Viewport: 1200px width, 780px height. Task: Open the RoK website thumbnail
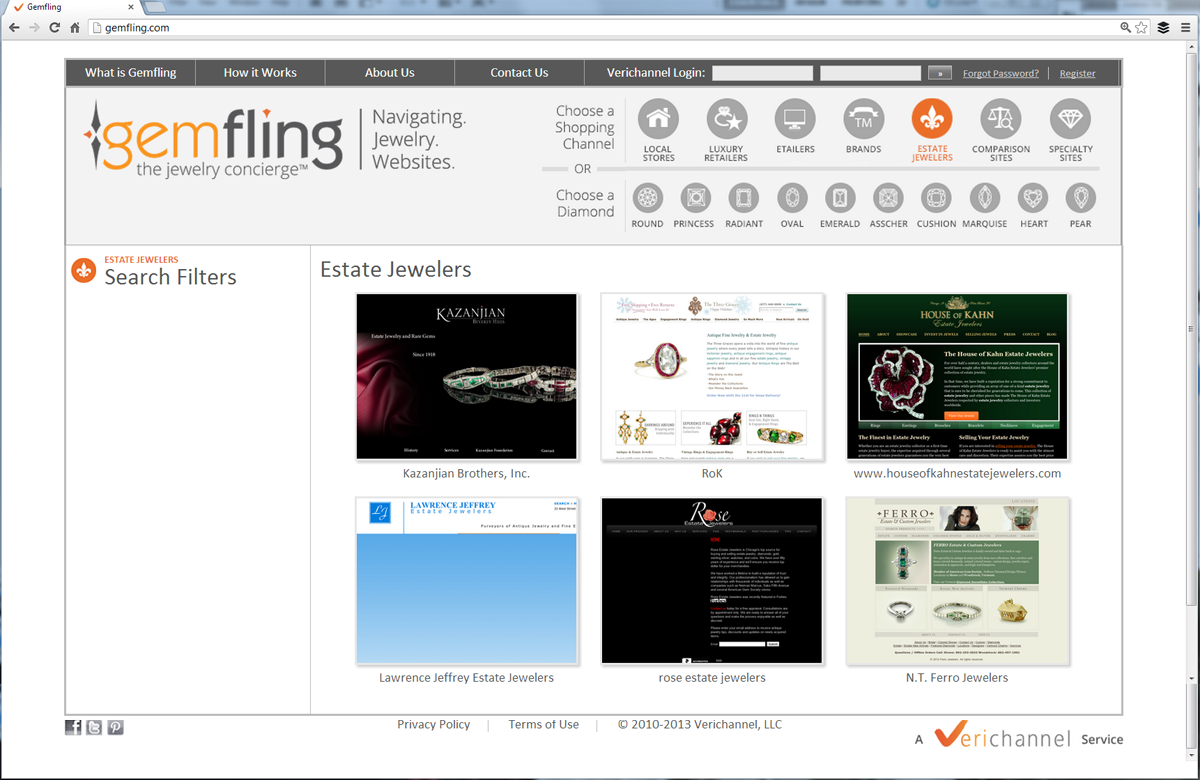tap(712, 376)
